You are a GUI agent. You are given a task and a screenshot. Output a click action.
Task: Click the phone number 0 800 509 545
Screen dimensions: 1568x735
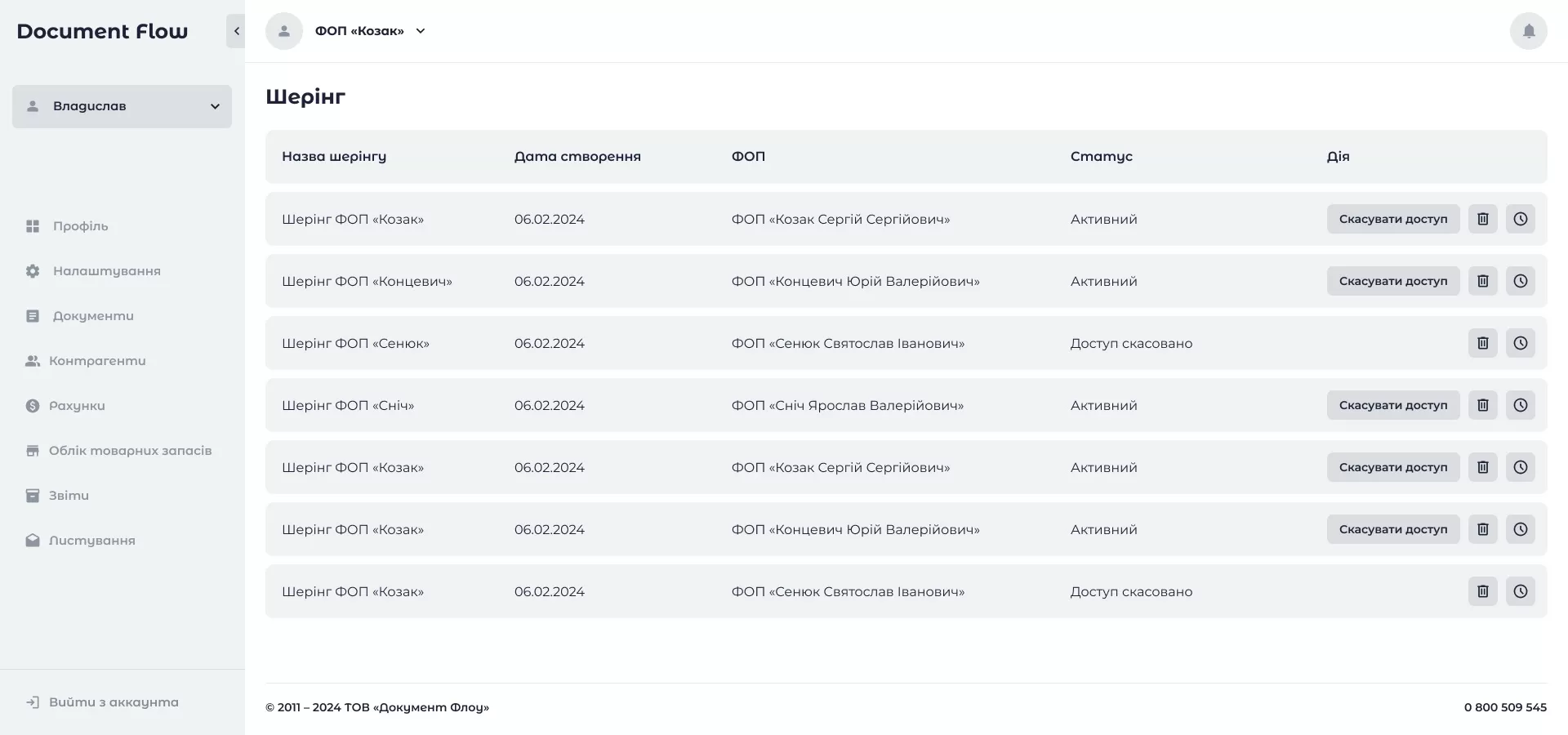(x=1505, y=707)
